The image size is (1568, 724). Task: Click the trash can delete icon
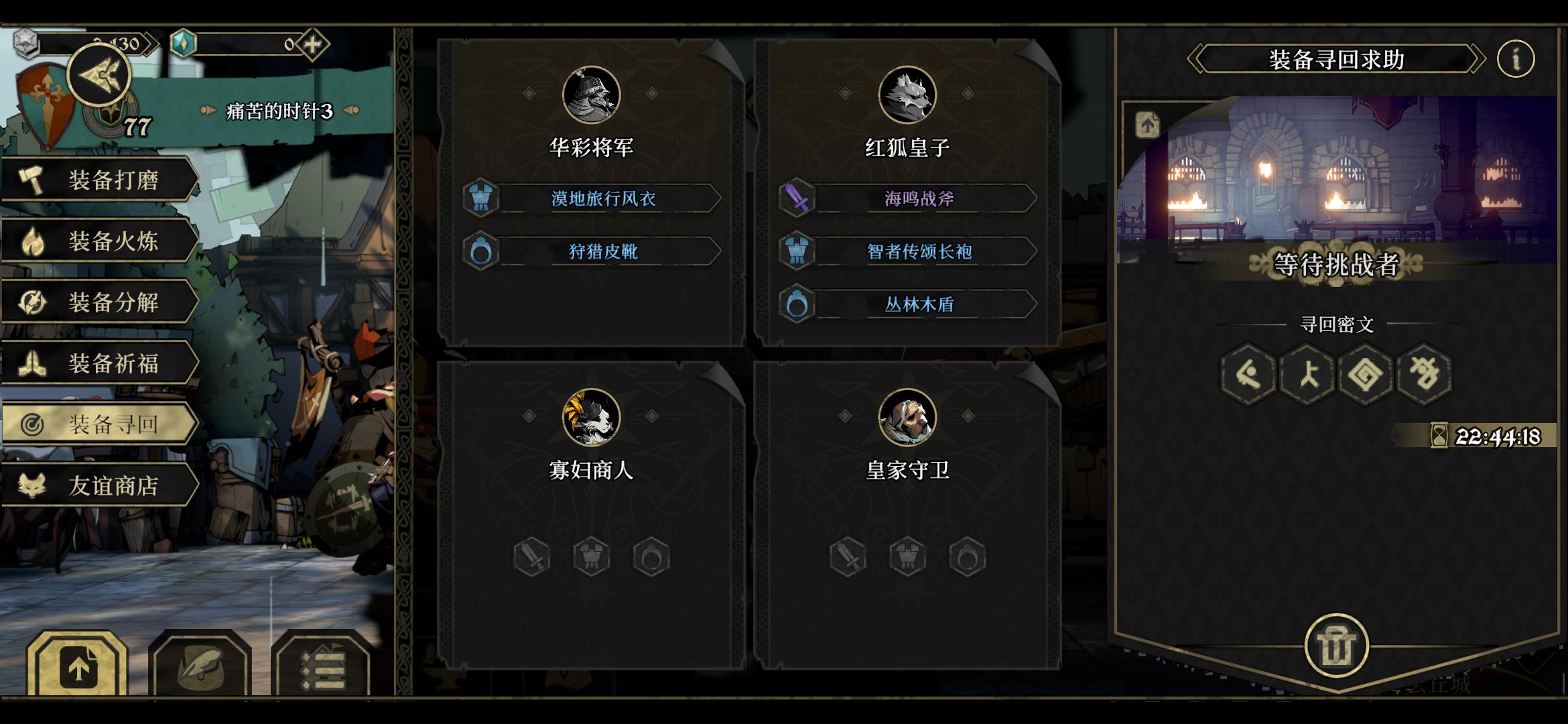pos(1336,646)
